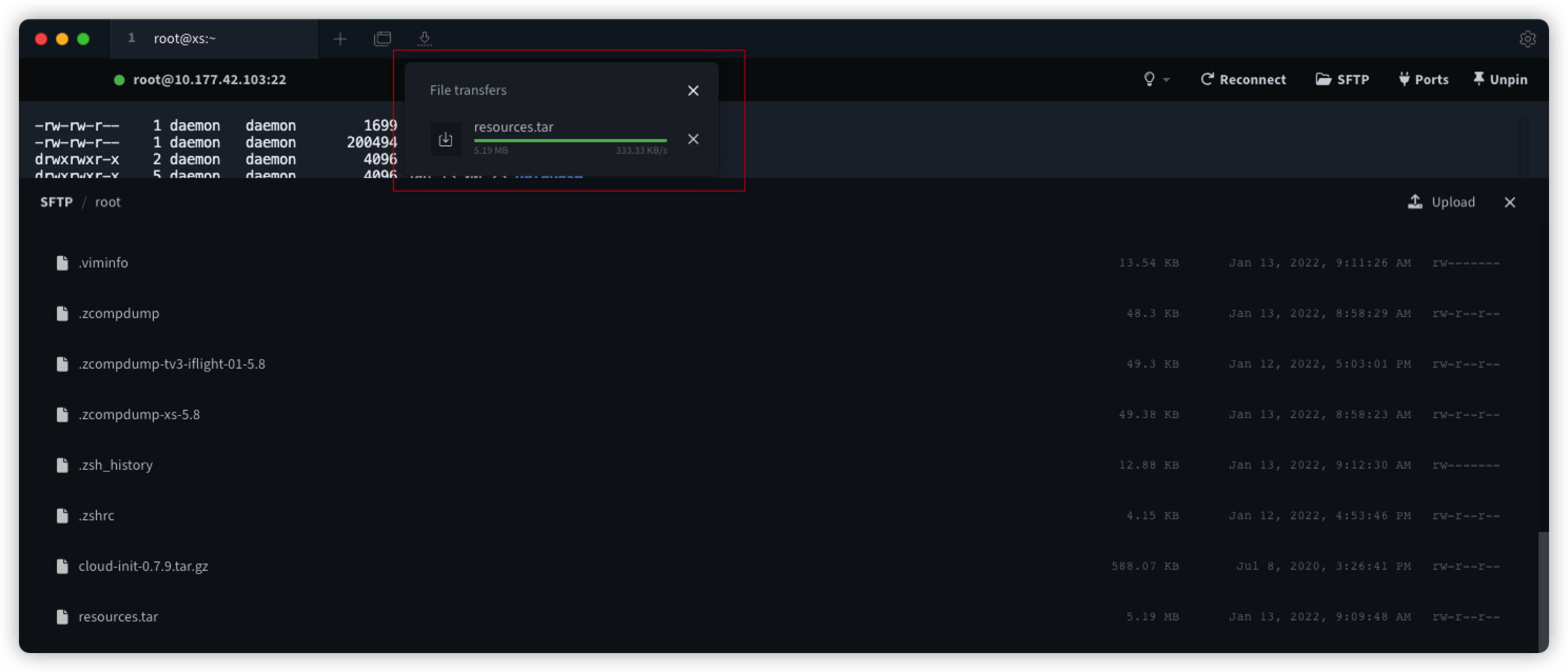Click the resources.tar transfer progress bar
This screenshot has width=1568, height=672.
click(570, 141)
